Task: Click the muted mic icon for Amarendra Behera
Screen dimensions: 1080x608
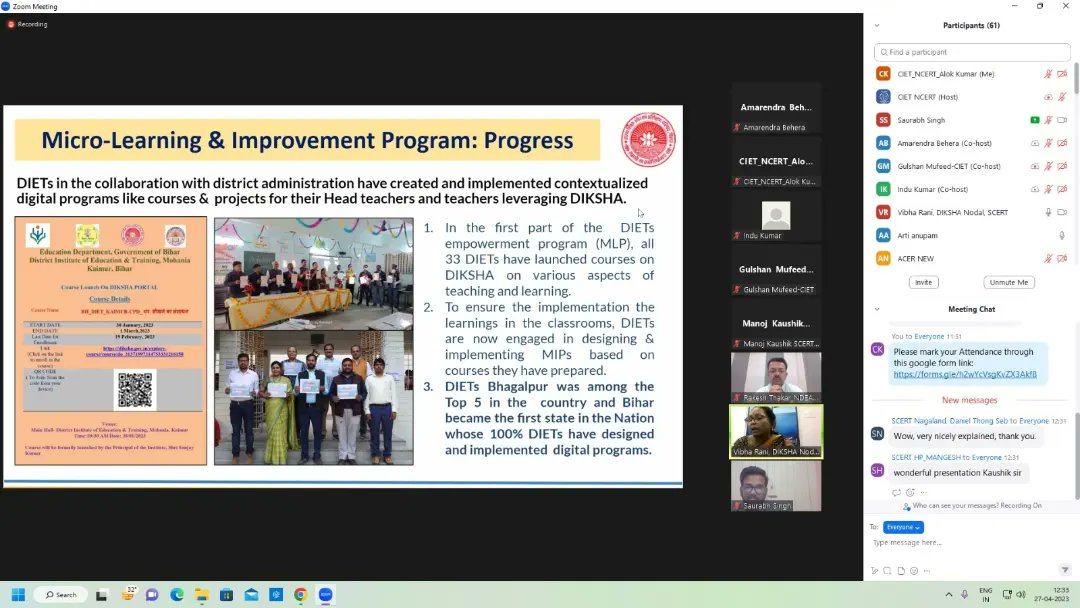Action: 1048,143
